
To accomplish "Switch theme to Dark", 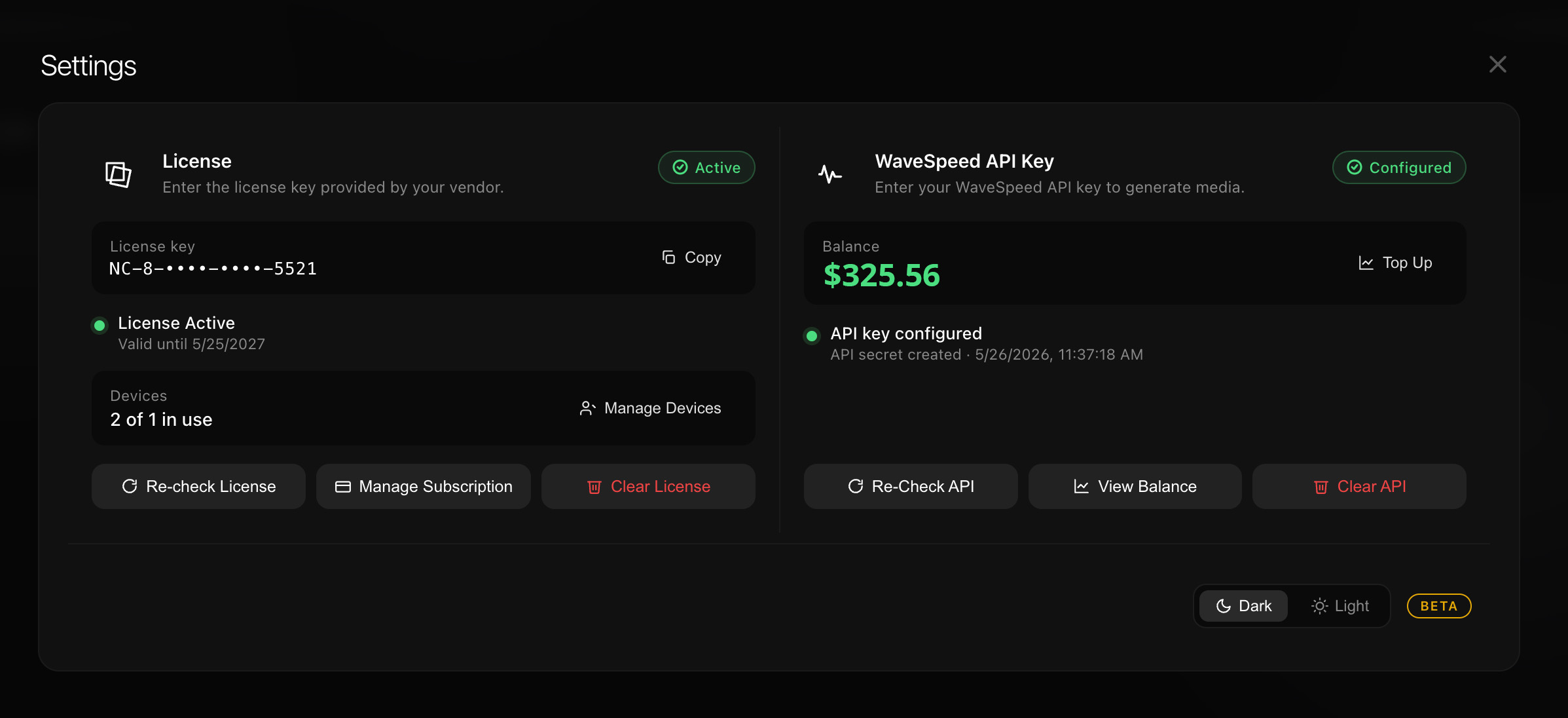I will point(1243,606).
